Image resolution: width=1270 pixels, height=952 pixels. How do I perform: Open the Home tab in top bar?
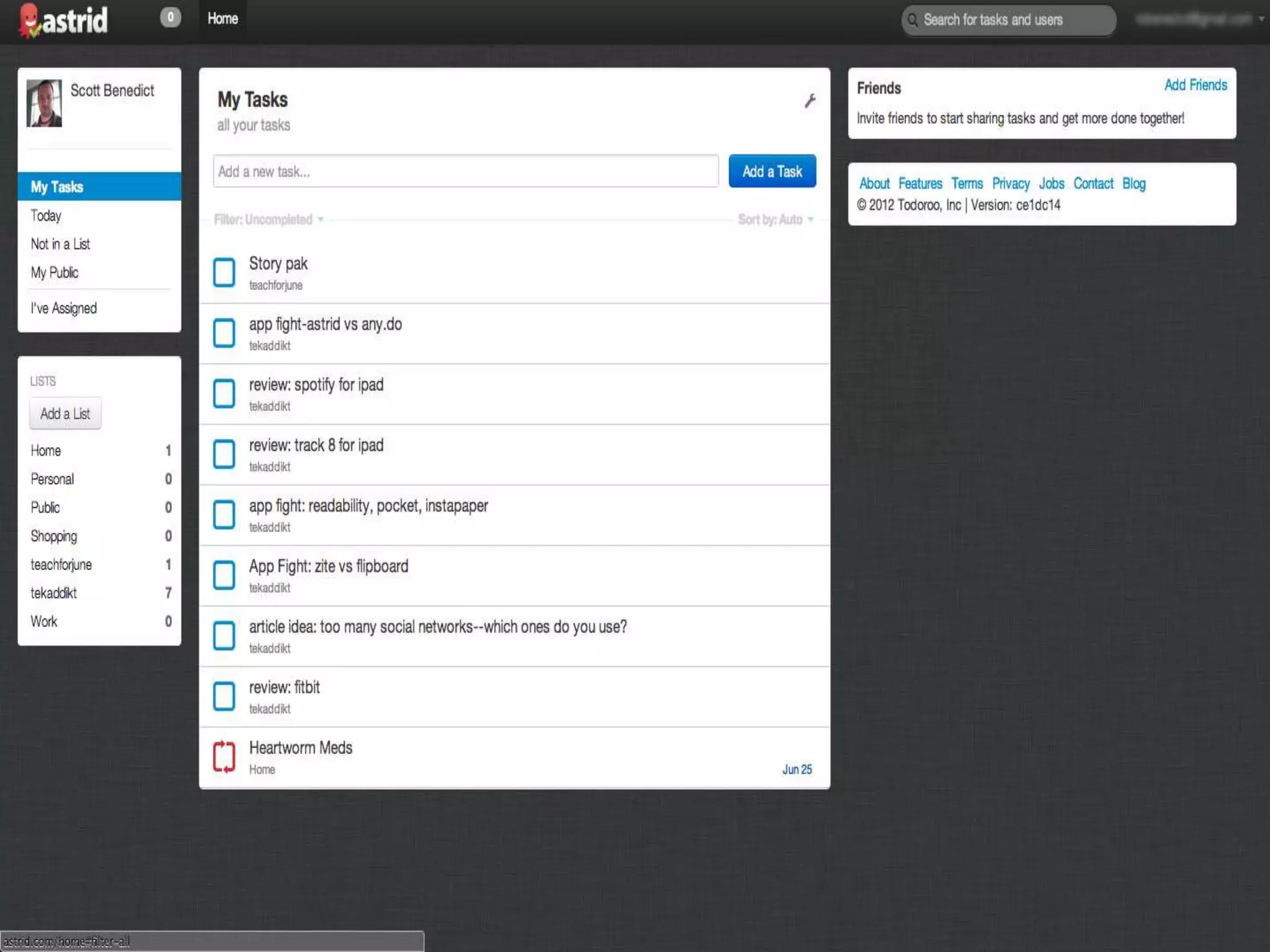click(223, 19)
